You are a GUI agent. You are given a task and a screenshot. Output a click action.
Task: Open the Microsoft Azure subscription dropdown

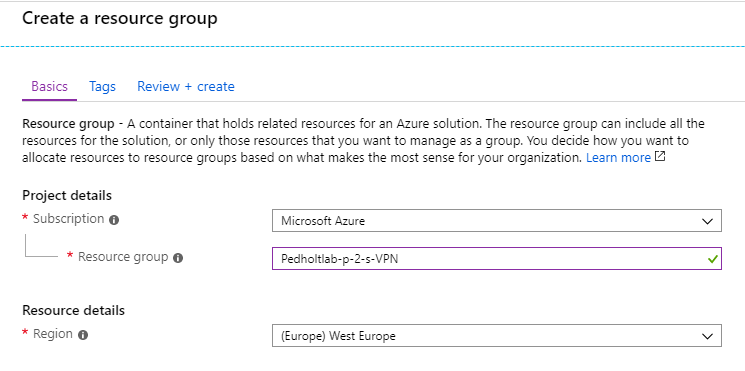click(497, 221)
